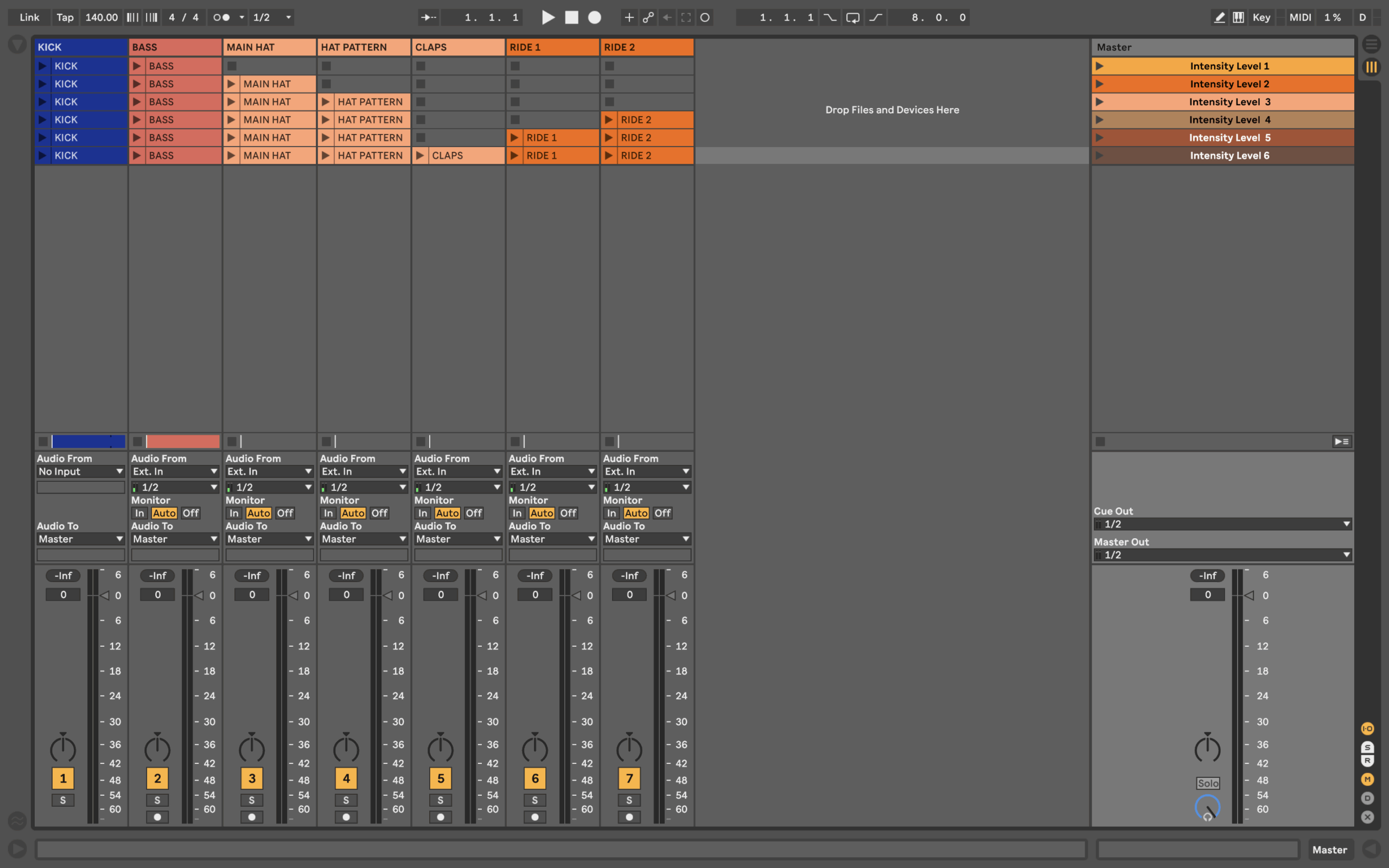Toggle the Draw Mode pencil icon
The image size is (1389, 868).
click(1220, 17)
